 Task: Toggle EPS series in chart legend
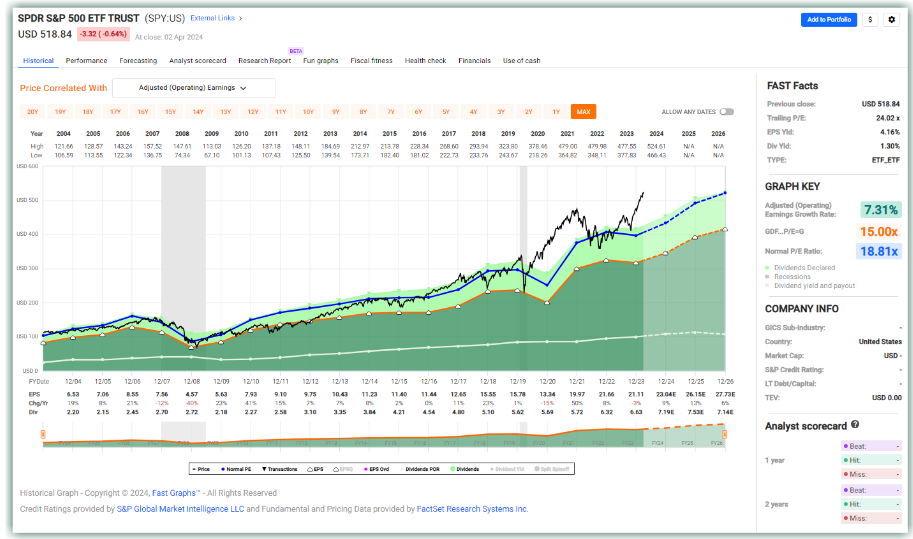coord(315,469)
